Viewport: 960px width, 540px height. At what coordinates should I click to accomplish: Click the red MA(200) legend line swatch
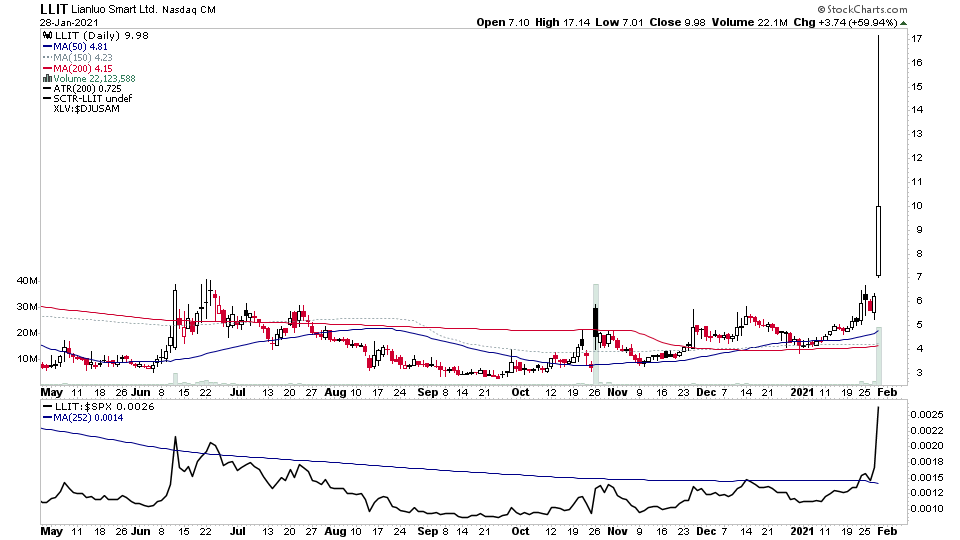tap(47, 69)
